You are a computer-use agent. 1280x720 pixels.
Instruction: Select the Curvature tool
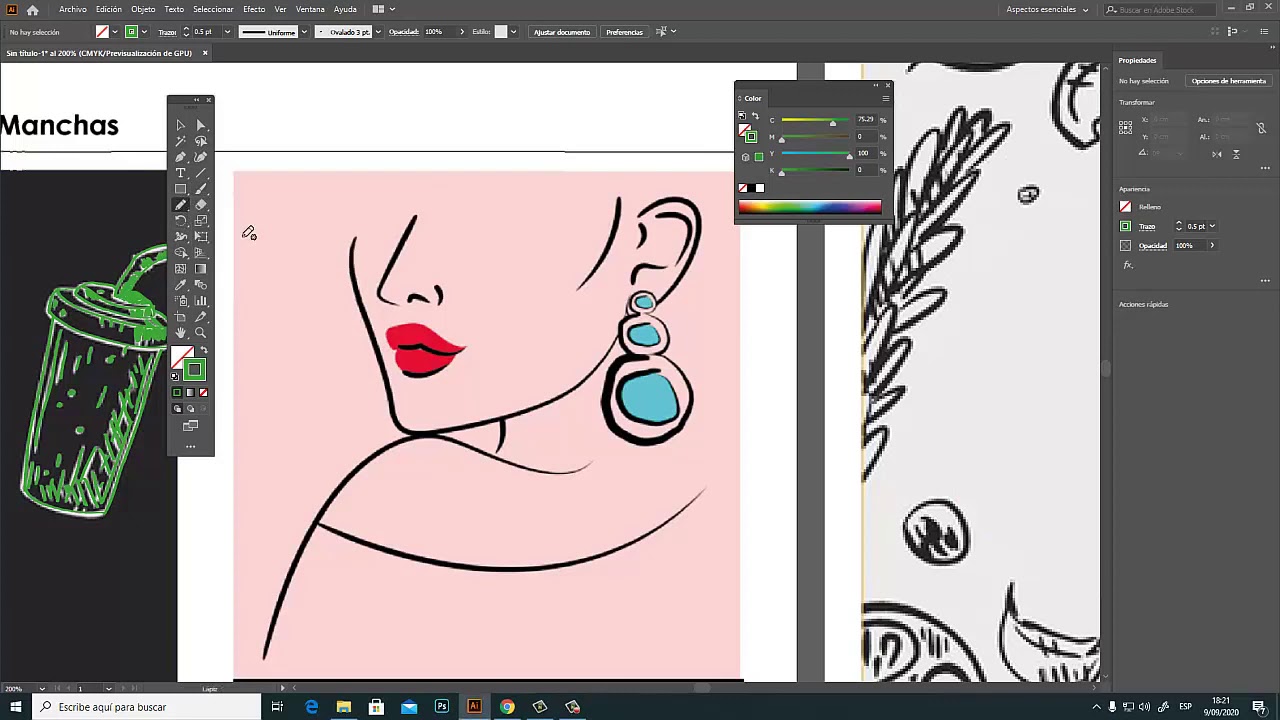pyautogui.click(x=201, y=157)
